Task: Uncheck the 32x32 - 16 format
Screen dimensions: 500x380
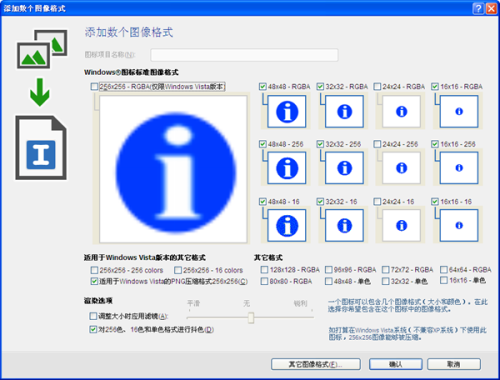Action: 320,202
